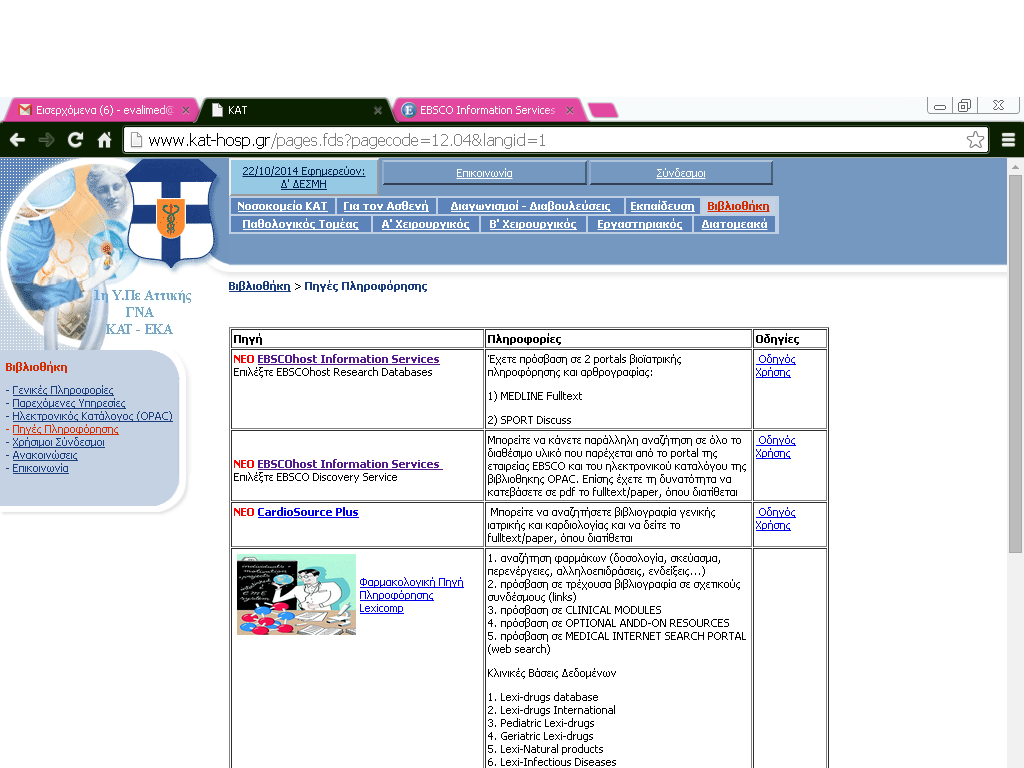Open EBSCOhost link for Discovery Service row
Image resolution: width=1024 pixels, height=768 pixels.
[349, 464]
